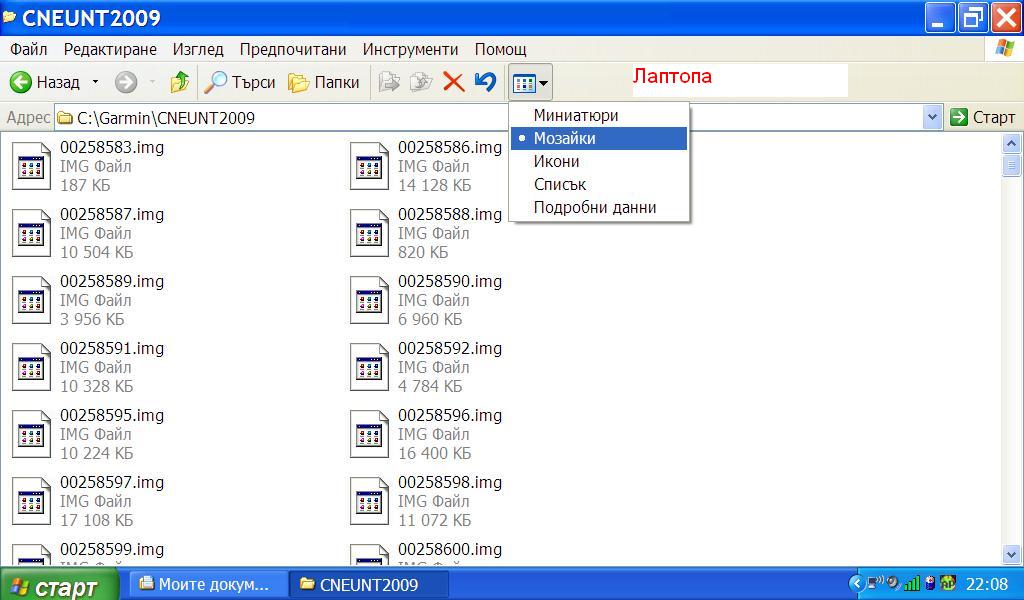Viewport: 1024px width, 600px height.
Task: Click the Up one level folder icon
Action: click(180, 82)
